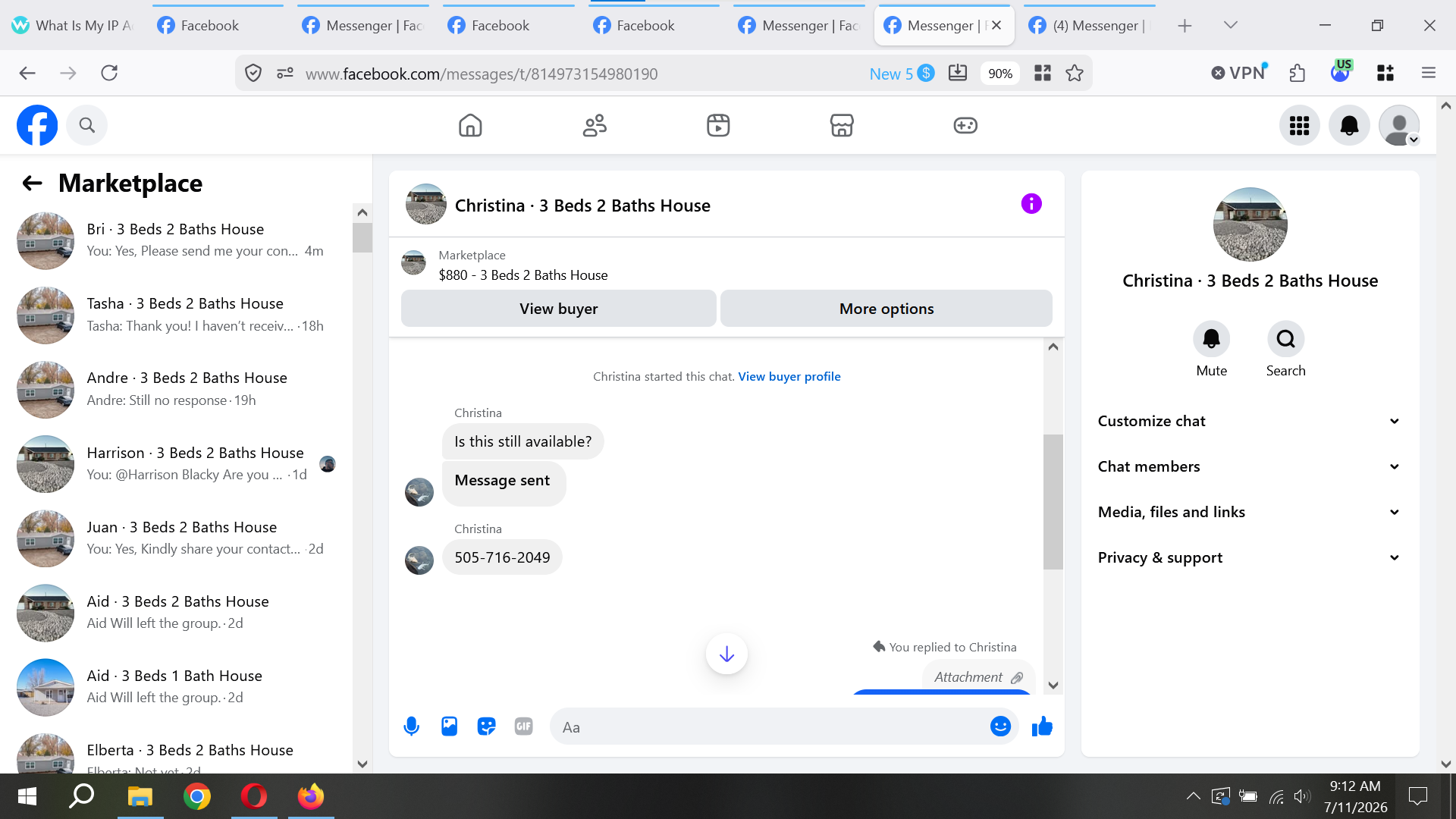Open Chrome from the taskbar
This screenshot has height=819, width=1456.
tap(196, 796)
